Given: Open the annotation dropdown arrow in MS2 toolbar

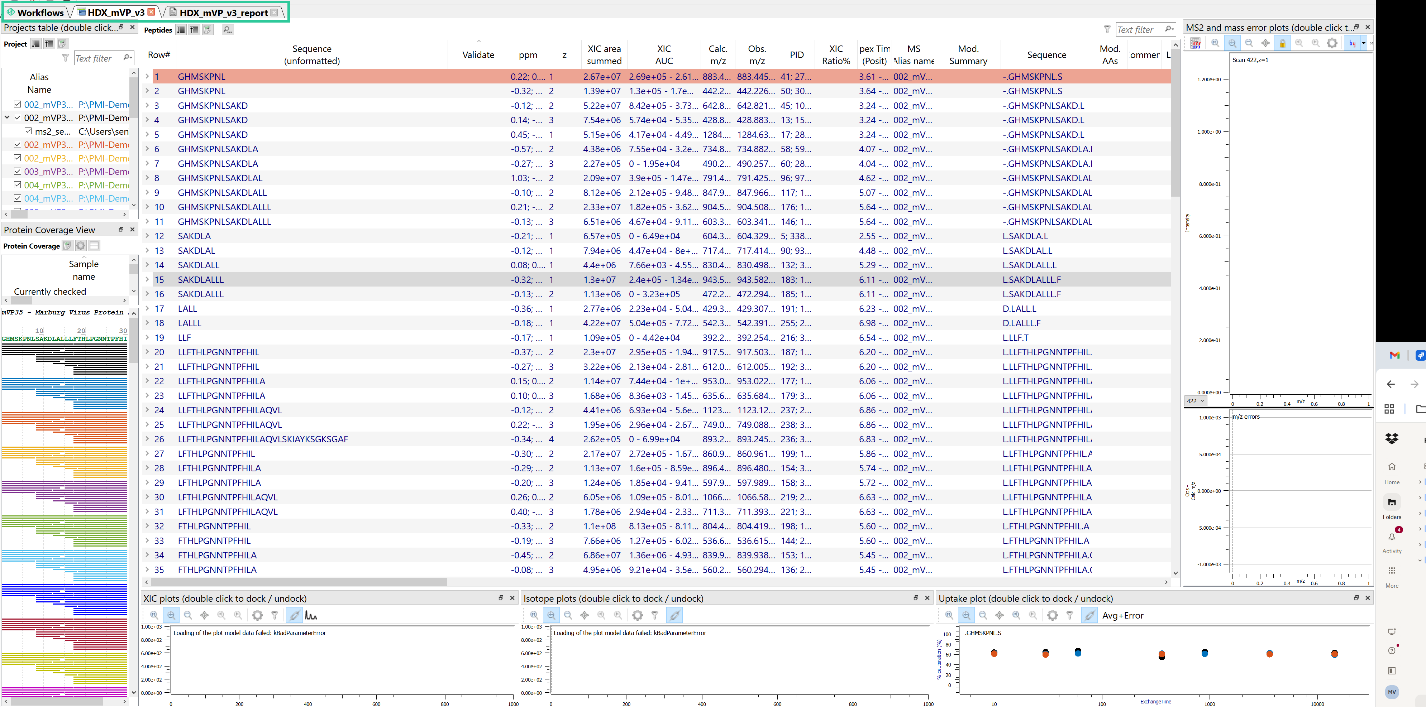Looking at the screenshot, I should click(1364, 43).
